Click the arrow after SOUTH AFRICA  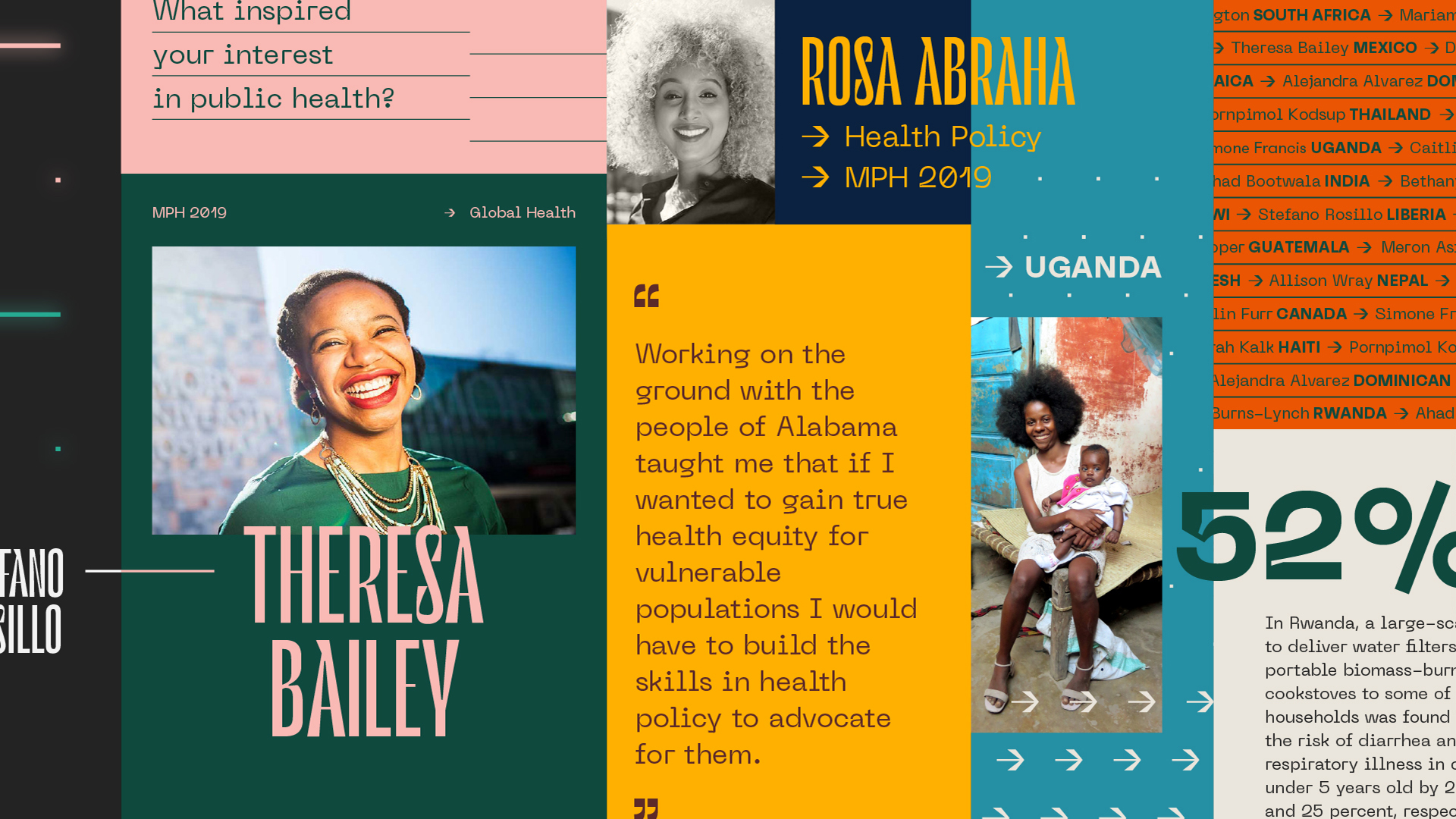[1385, 15]
